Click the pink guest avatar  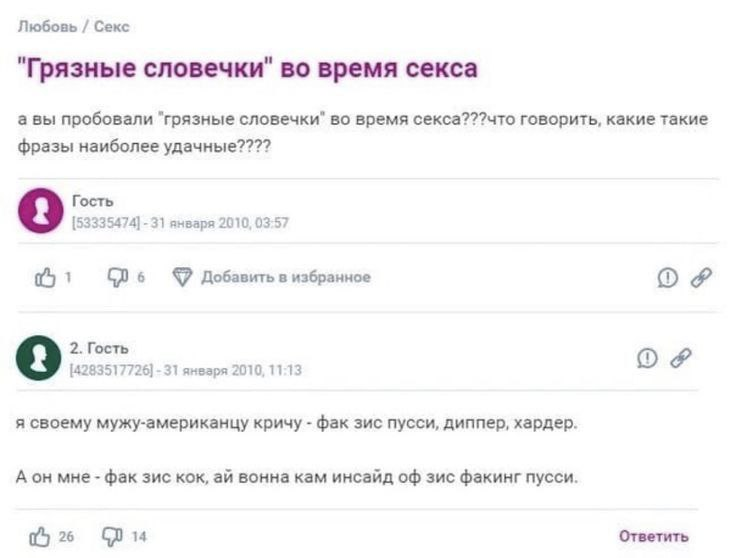click(41, 211)
